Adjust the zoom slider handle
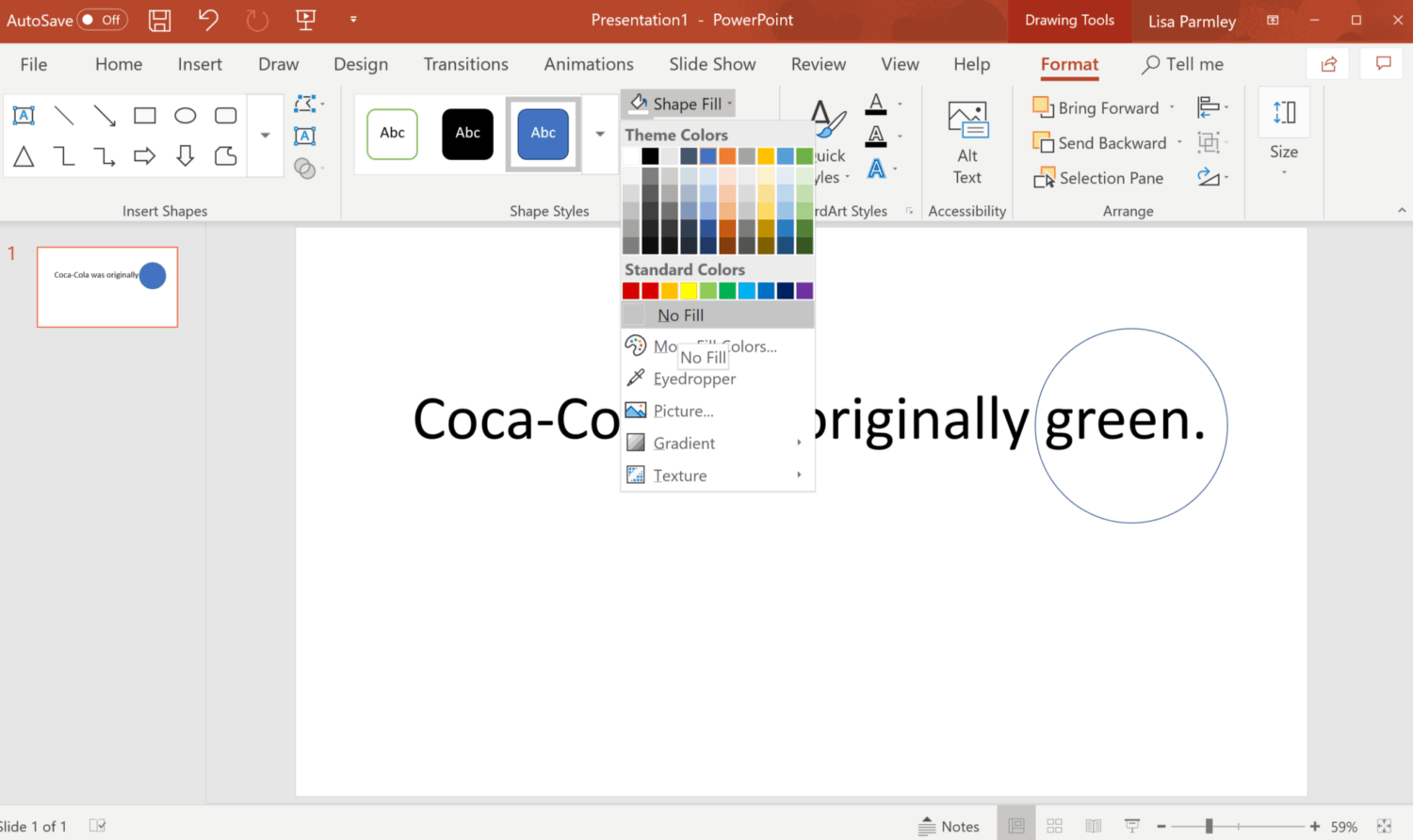The width and height of the screenshot is (1413, 840). (1209, 826)
